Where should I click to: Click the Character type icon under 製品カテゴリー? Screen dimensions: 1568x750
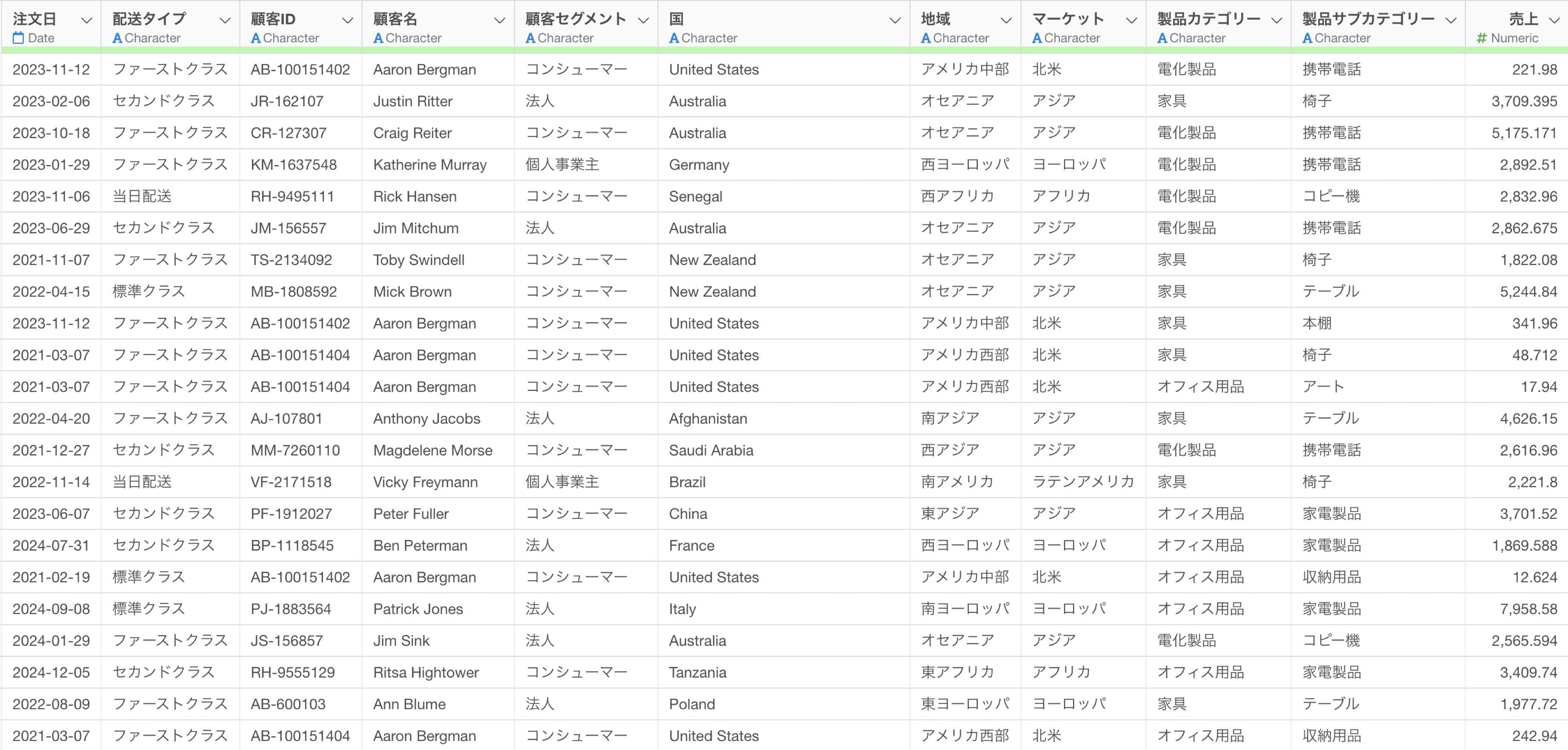(x=1162, y=38)
